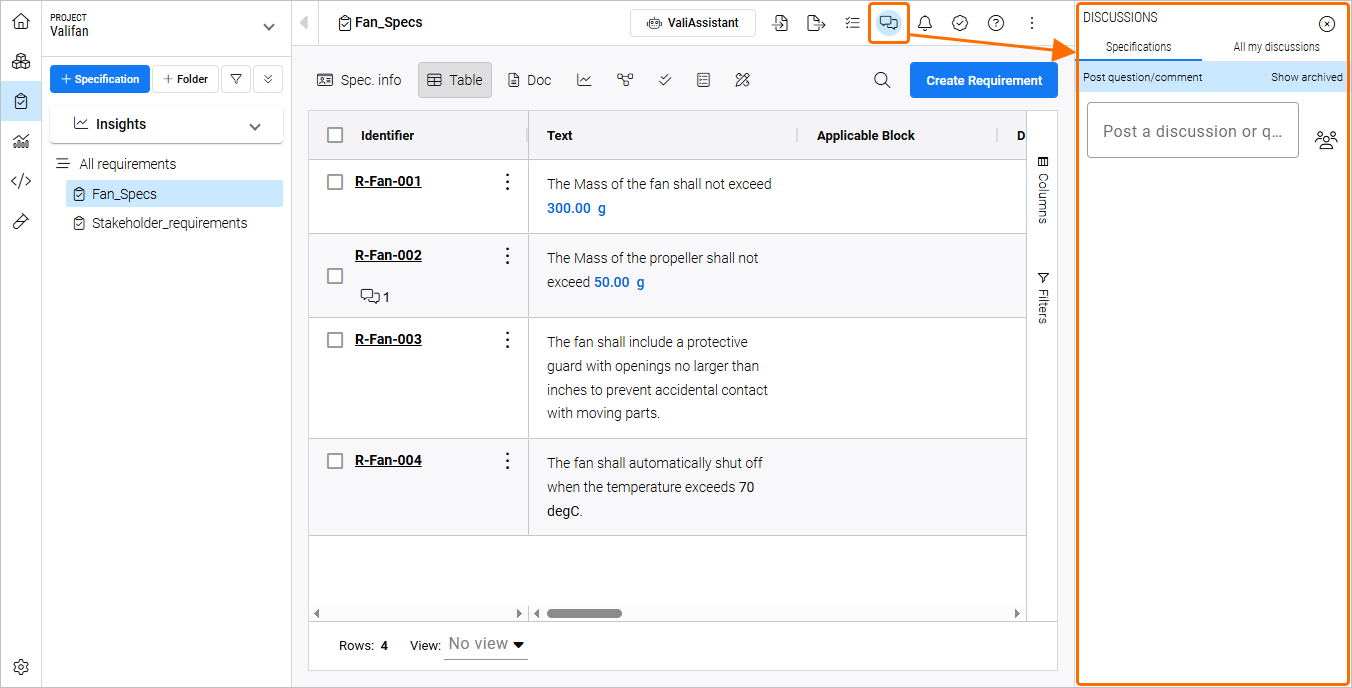1352x688 pixels.
Task: Check the R-Fan-003 row checkbox
Action: [335, 340]
